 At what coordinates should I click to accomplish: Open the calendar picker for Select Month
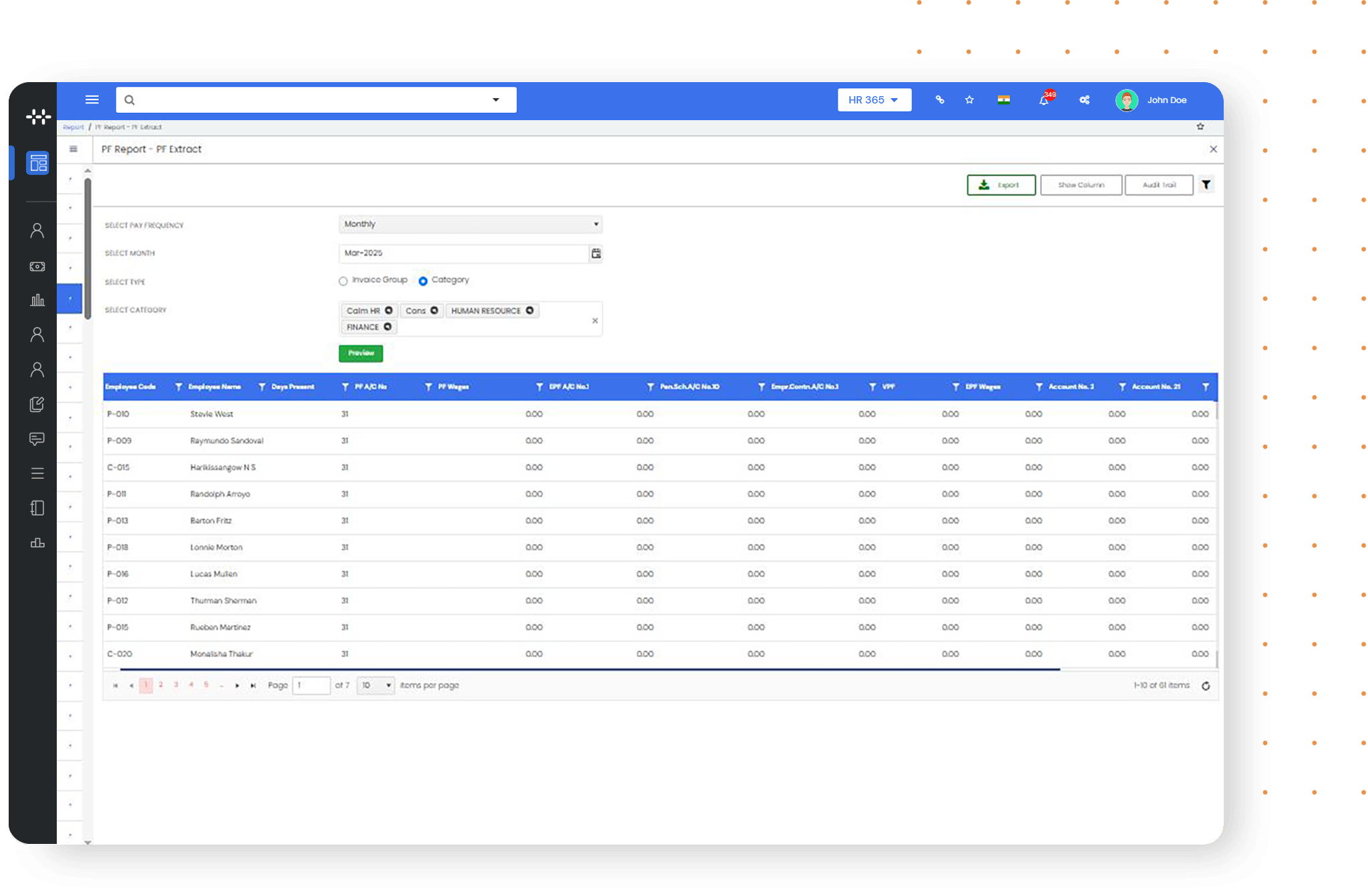coord(596,253)
